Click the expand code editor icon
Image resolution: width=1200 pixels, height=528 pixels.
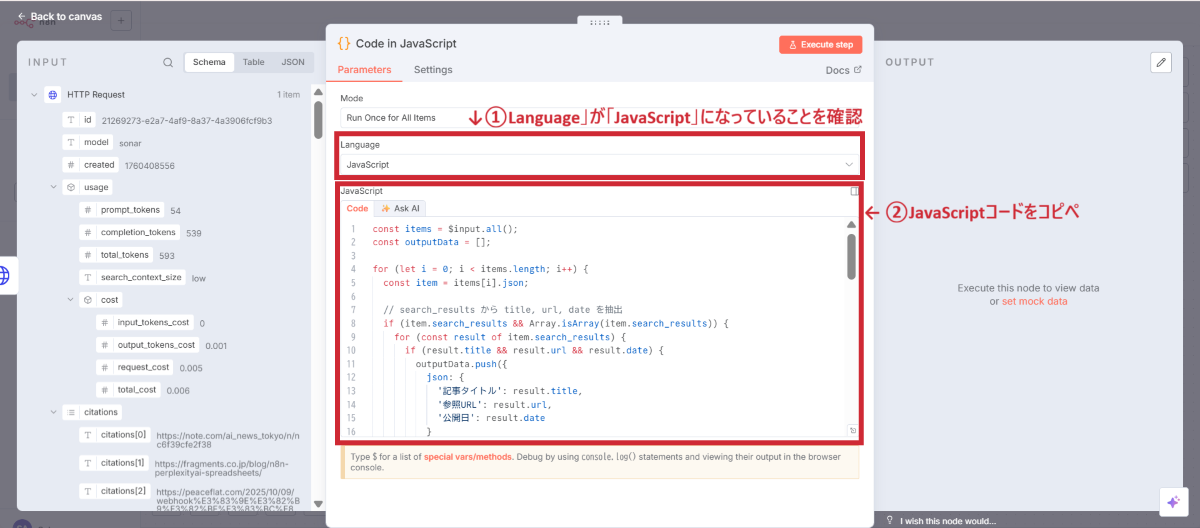coord(854,191)
